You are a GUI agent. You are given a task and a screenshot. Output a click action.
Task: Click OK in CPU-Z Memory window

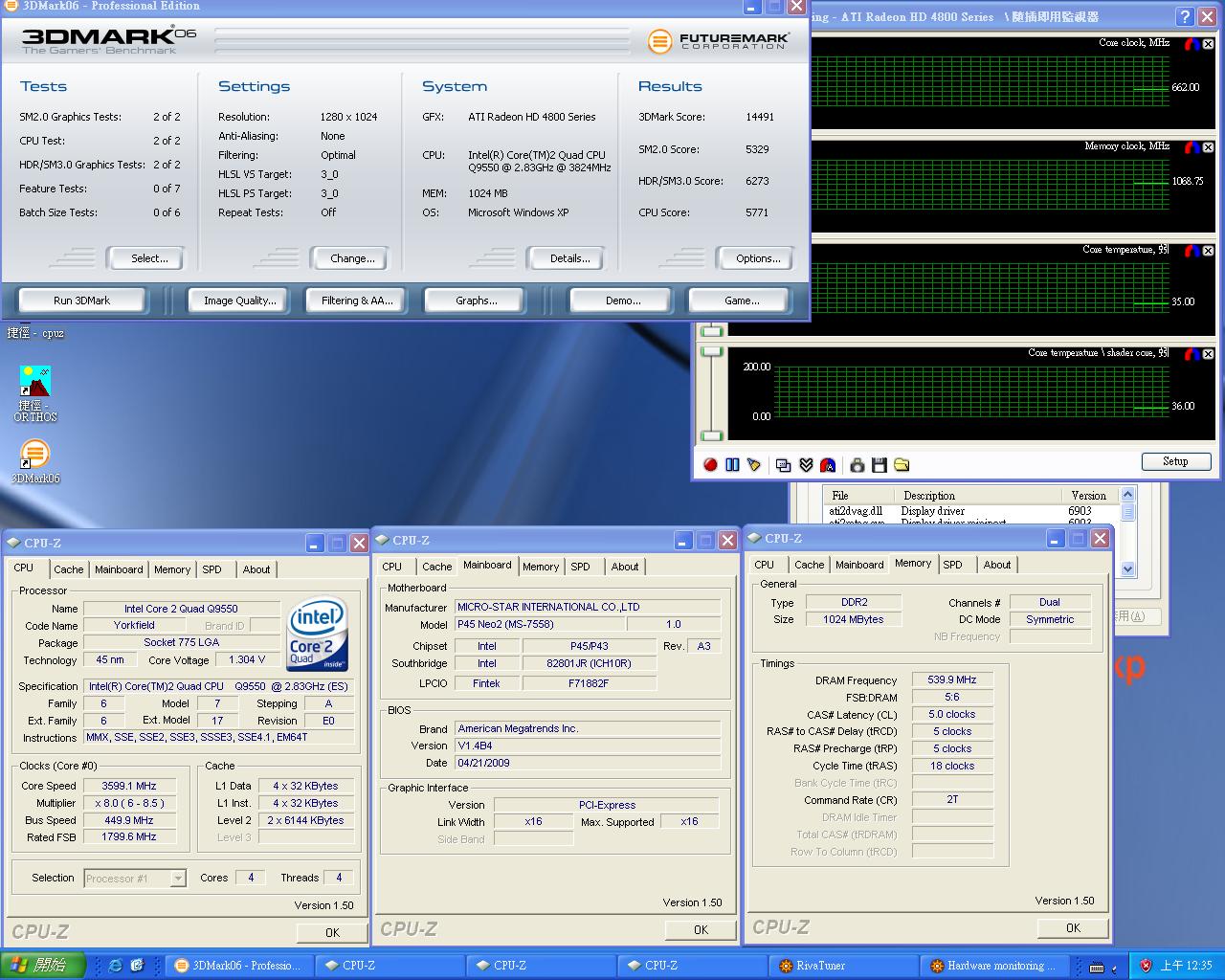1073,927
